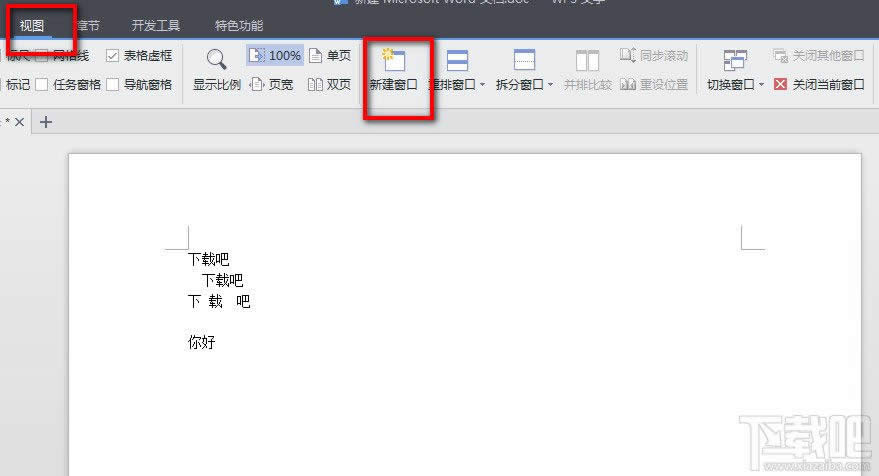
Task: Enable the Navigation Pane (导航窗格) checkbox
Action: 113,85
